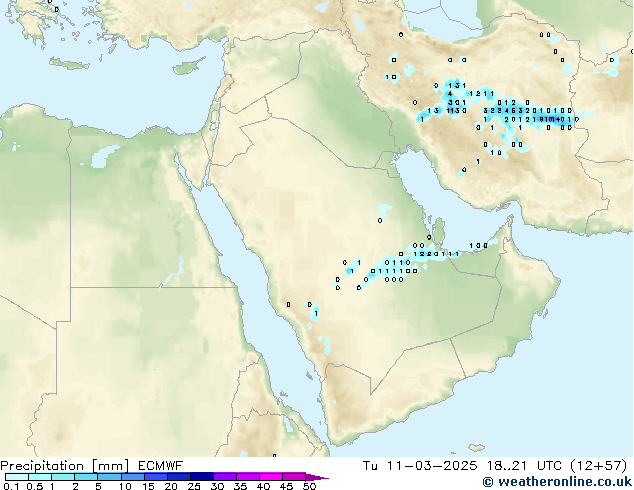Click the 'UTC' label
Screen dimensions: 634x490
[549, 466]
